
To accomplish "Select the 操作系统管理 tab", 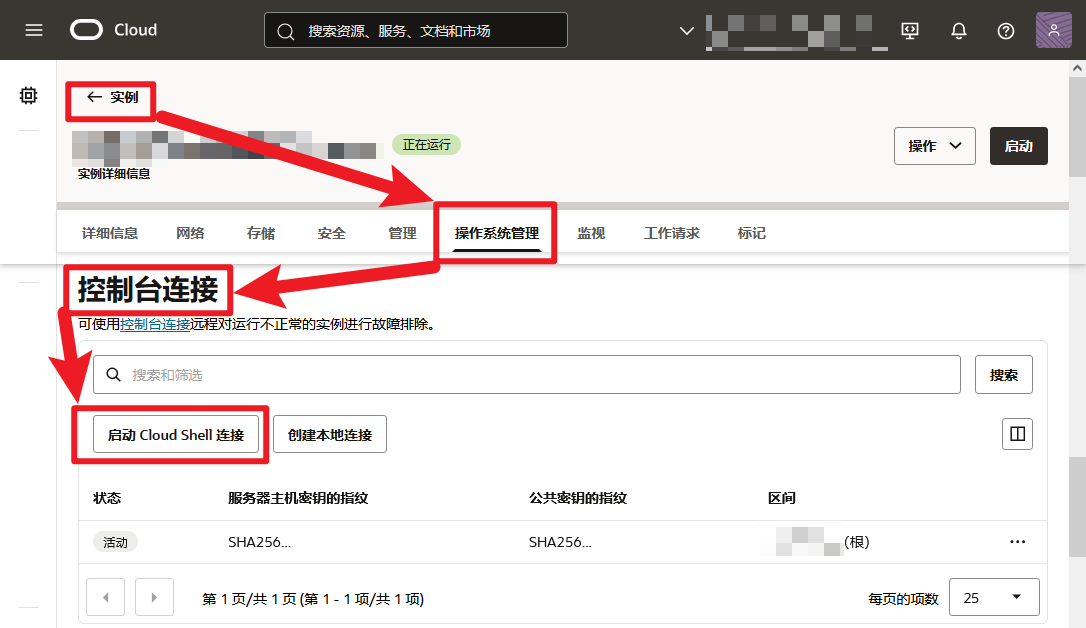I will click(x=497, y=233).
